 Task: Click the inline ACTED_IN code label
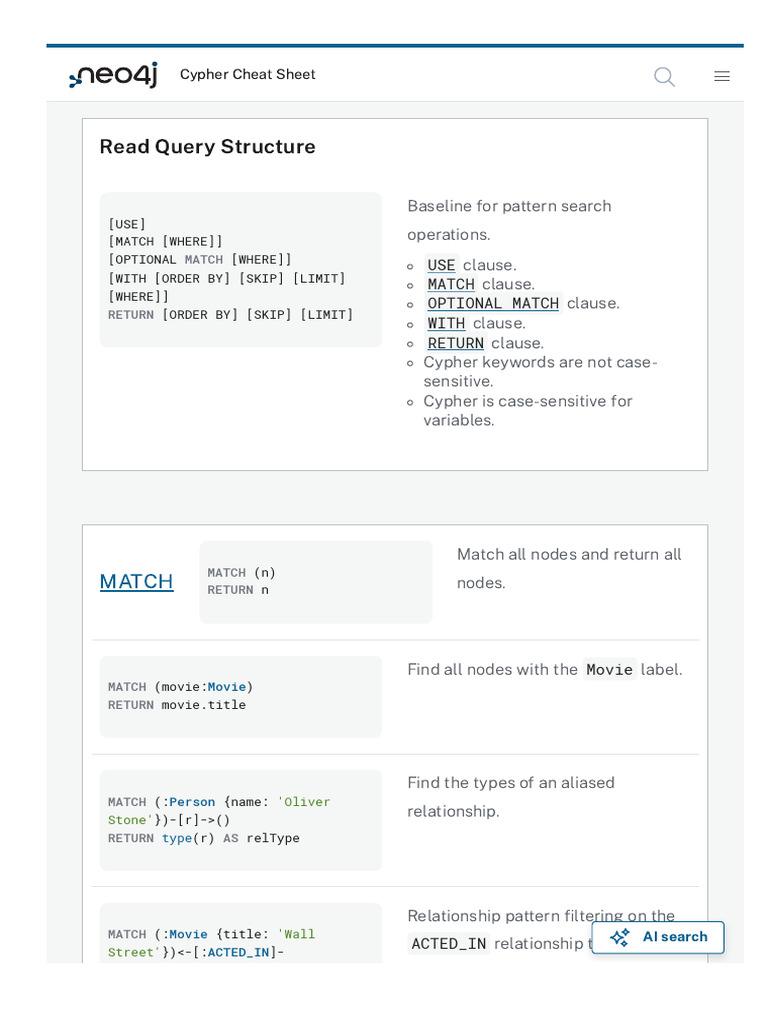pyautogui.click(x=449, y=943)
